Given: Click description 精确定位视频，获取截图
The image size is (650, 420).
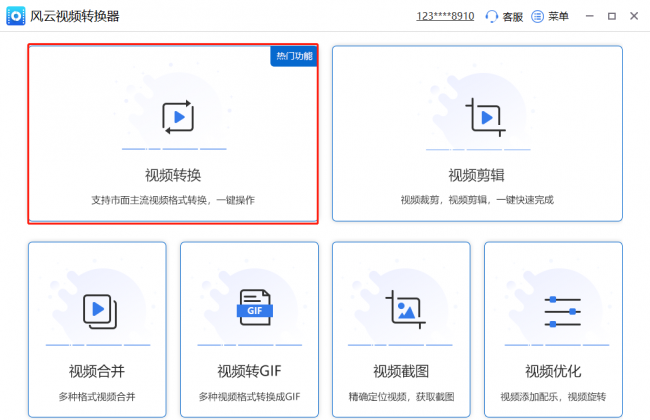Looking at the screenshot, I should 401,397.
